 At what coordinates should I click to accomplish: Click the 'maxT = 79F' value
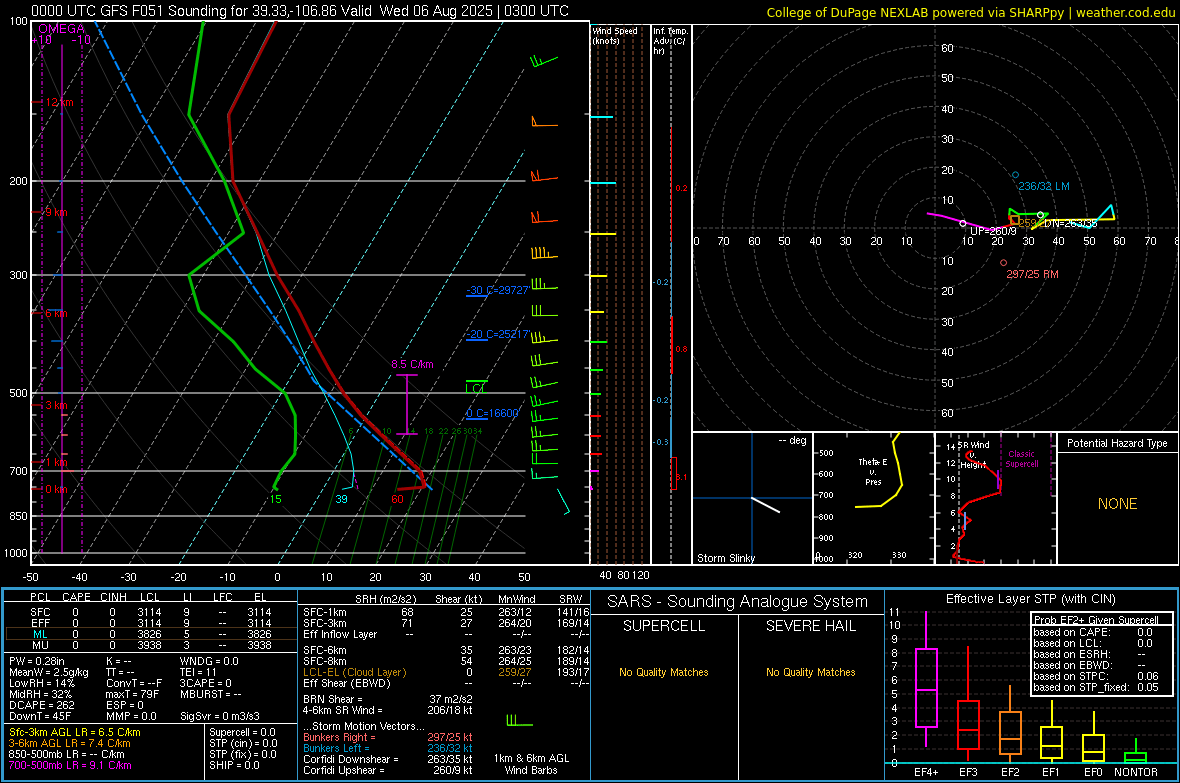[132, 694]
